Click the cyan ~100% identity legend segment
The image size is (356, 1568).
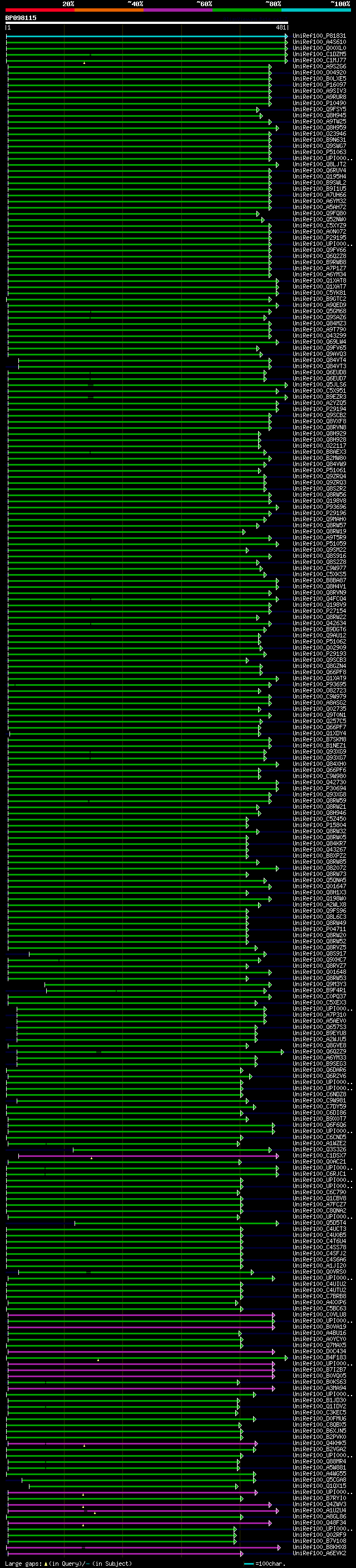pos(316,10)
